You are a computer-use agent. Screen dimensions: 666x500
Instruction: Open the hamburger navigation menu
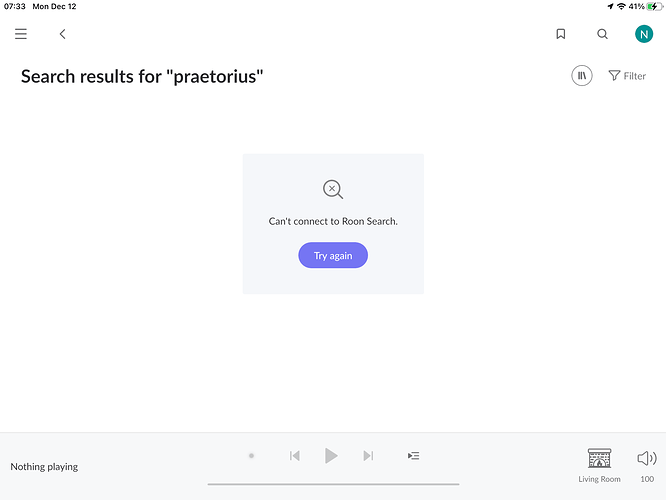tap(21, 34)
